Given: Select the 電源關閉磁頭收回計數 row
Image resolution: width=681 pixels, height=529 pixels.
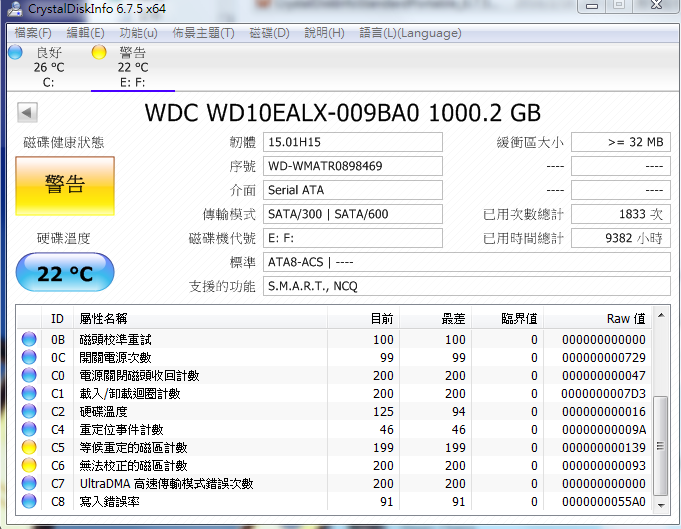Looking at the screenshot, I should pos(334,375).
